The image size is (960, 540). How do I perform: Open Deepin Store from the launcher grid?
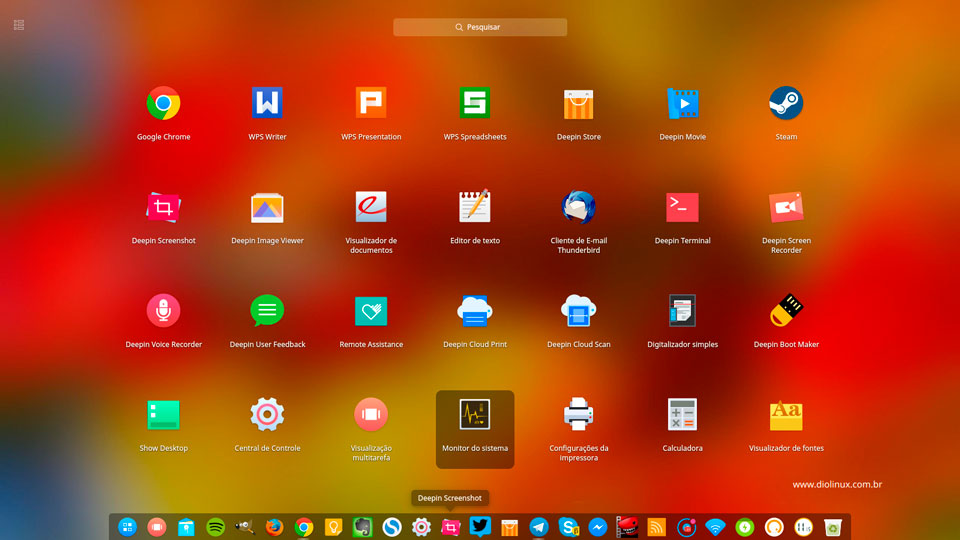pos(579,103)
